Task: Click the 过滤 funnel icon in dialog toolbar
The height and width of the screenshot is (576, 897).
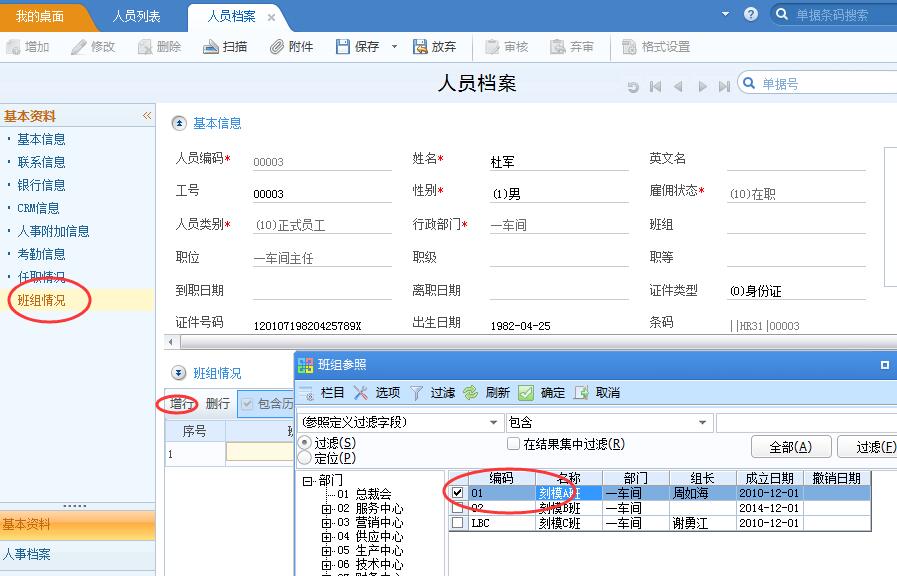Action: pyautogui.click(x=417, y=393)
